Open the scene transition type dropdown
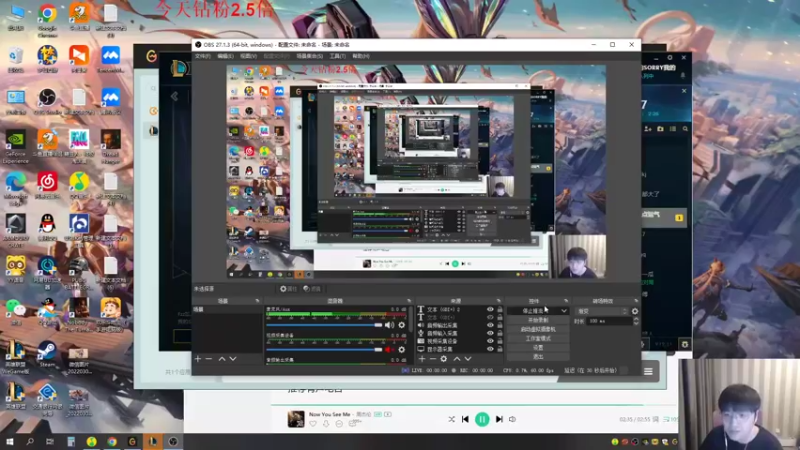 [602, 311]
